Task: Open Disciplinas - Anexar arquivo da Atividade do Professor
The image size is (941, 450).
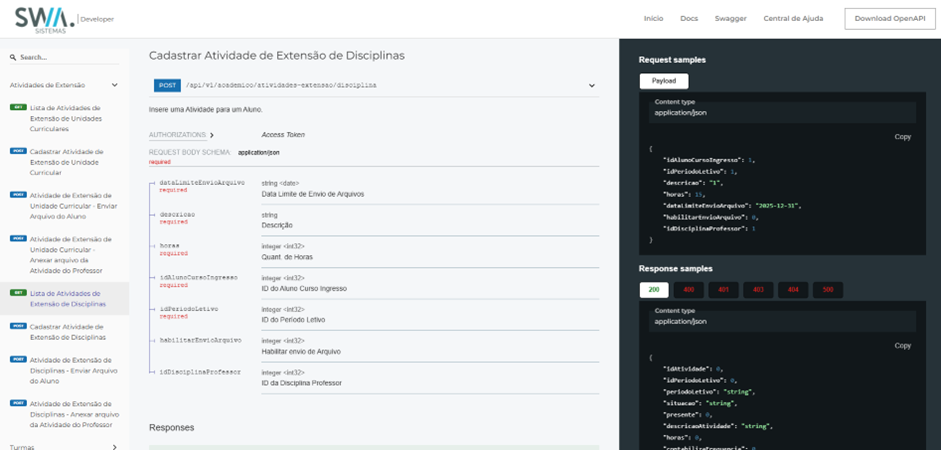Action: pos(64,414)
